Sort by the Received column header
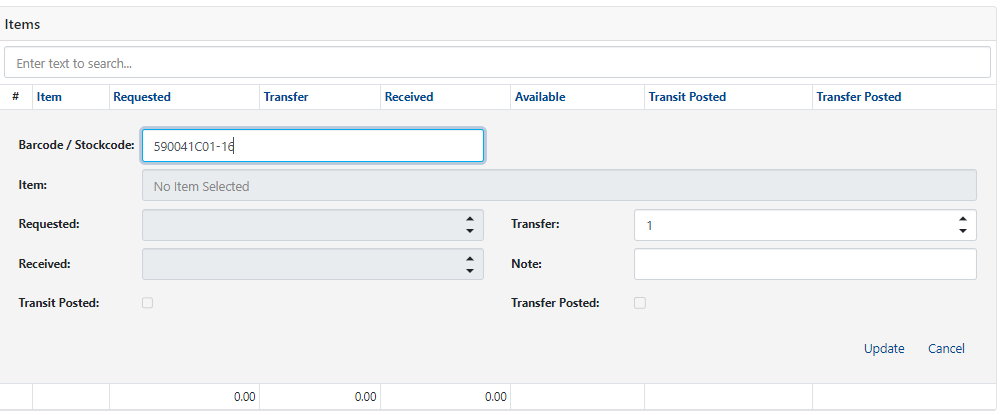The width and height of the screenshot is (1000, 415). [409, 97]
